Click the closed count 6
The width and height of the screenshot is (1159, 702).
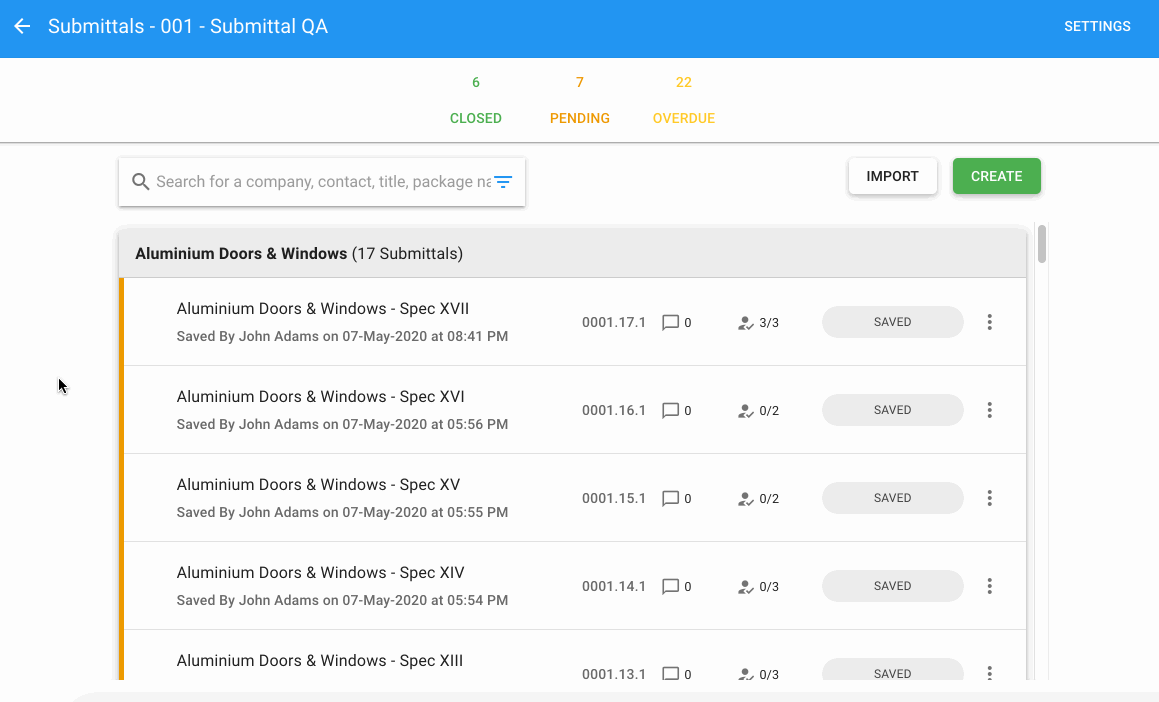476,82
